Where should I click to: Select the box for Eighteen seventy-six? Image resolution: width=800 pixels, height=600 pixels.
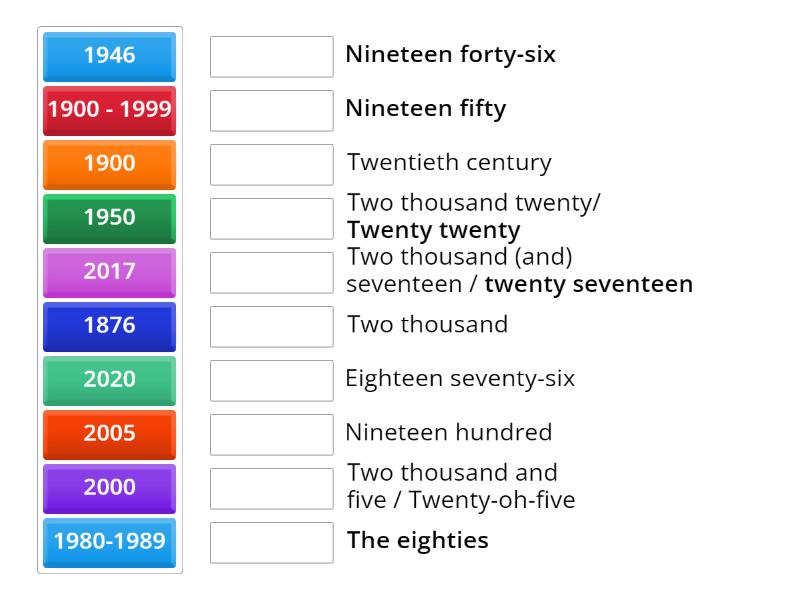pos(271,381)
